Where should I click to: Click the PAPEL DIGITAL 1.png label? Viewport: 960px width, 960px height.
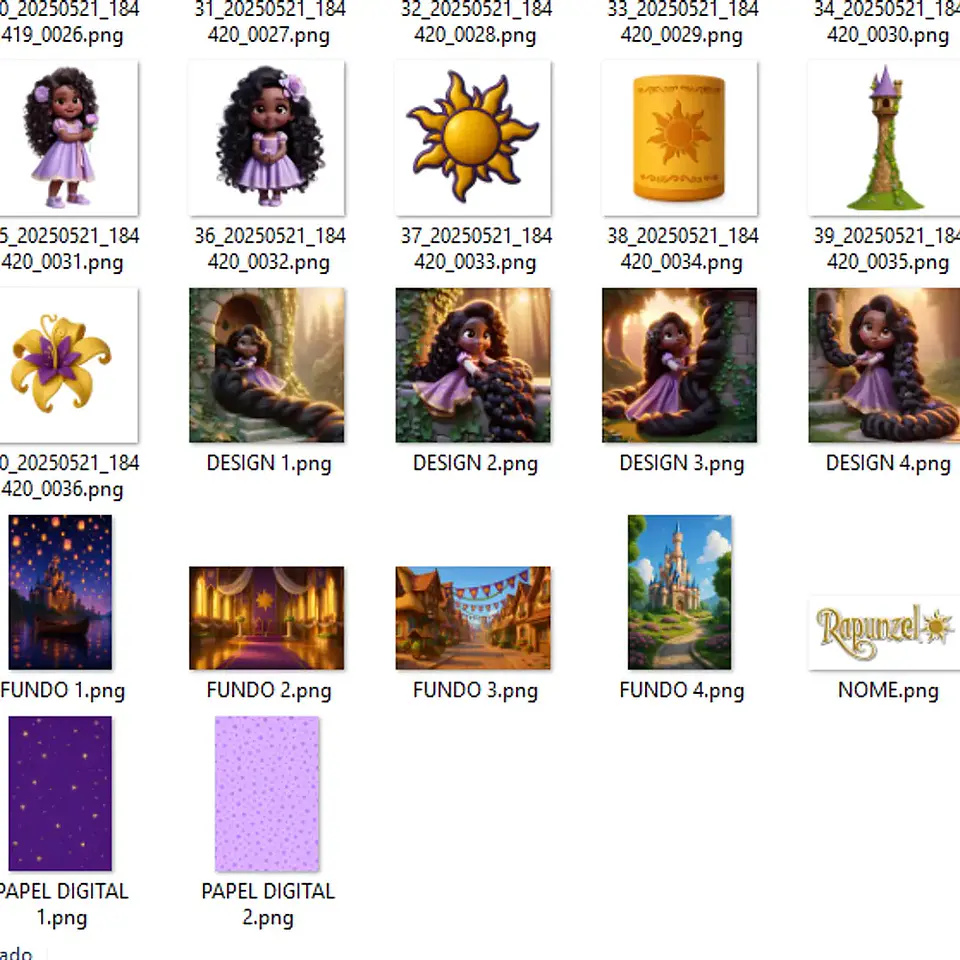point(64,905)
